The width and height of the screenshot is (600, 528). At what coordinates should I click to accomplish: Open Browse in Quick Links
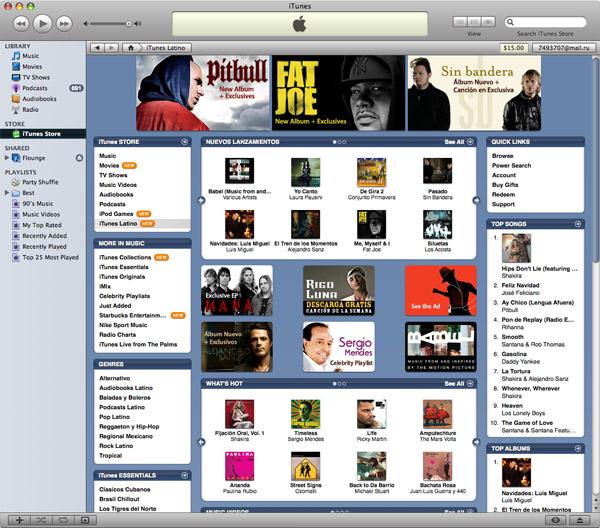point(502,156)
